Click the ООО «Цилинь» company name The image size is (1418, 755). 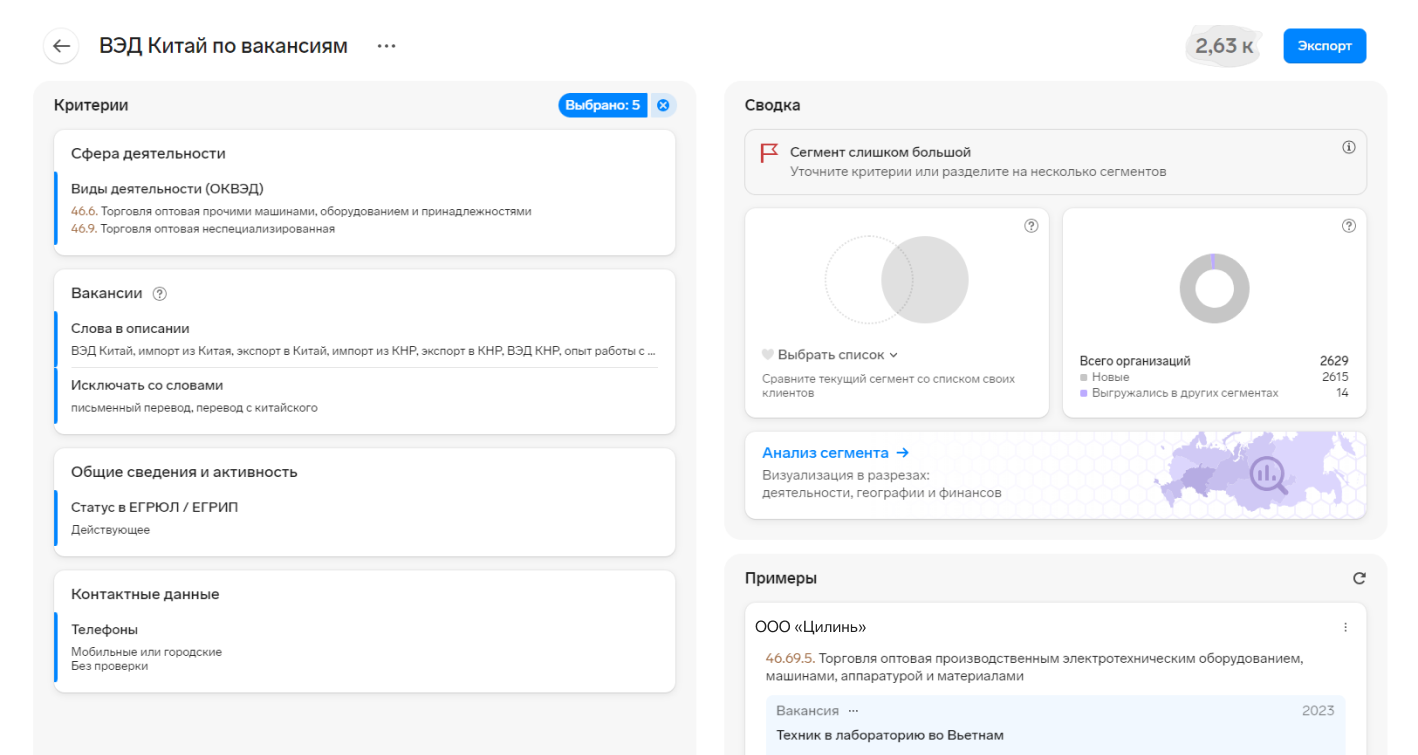click(810, 627)
